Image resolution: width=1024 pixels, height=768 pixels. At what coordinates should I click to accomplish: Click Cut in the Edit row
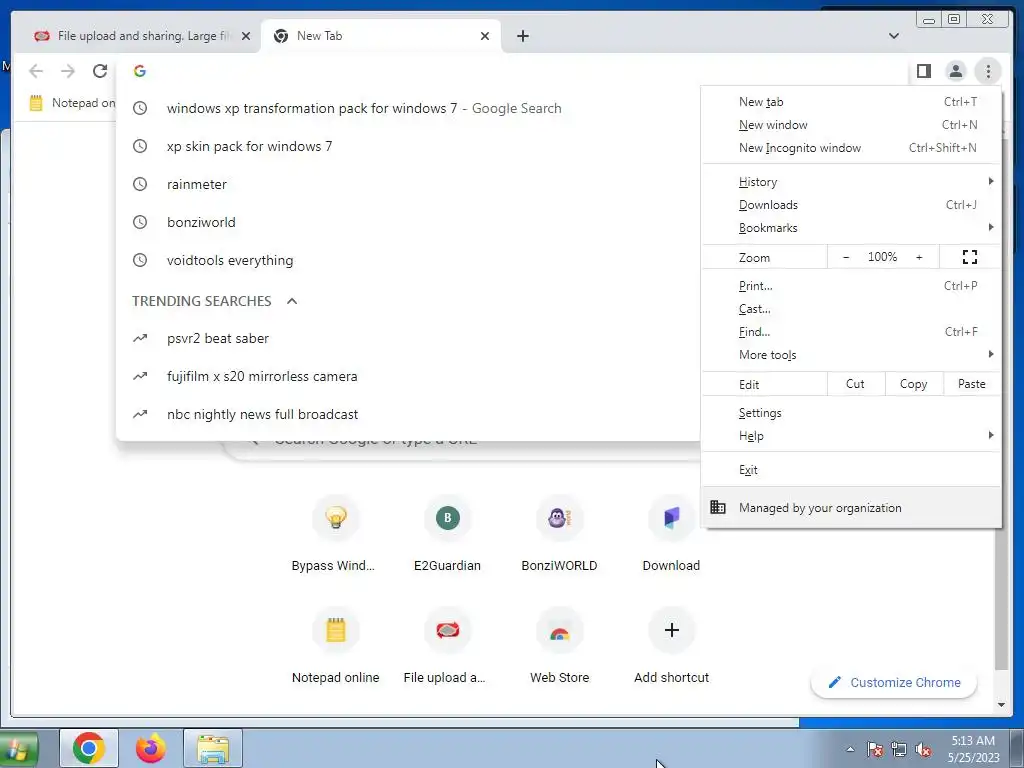(x=856, y=384)
